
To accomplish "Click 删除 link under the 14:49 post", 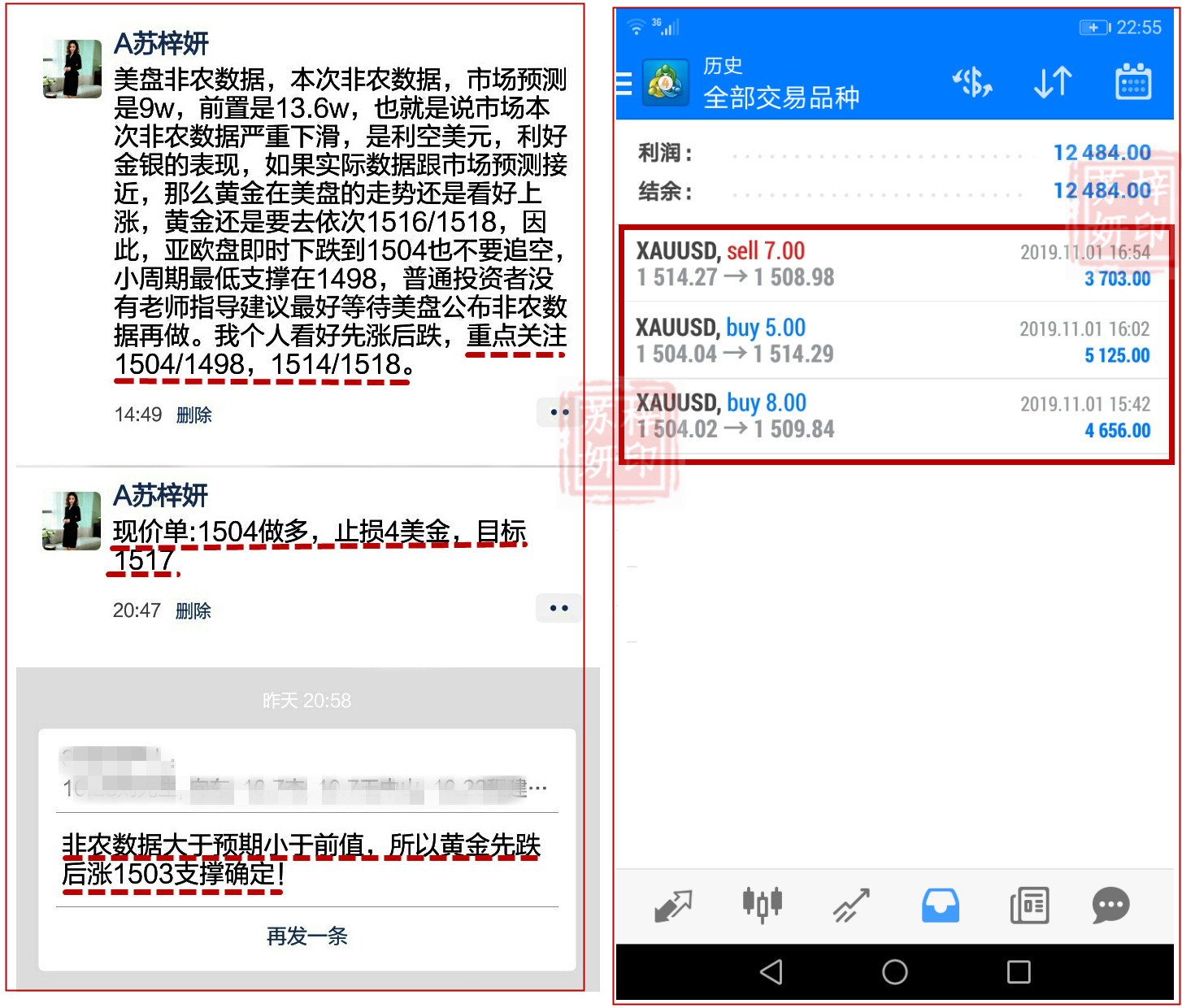I will point(193,415).
